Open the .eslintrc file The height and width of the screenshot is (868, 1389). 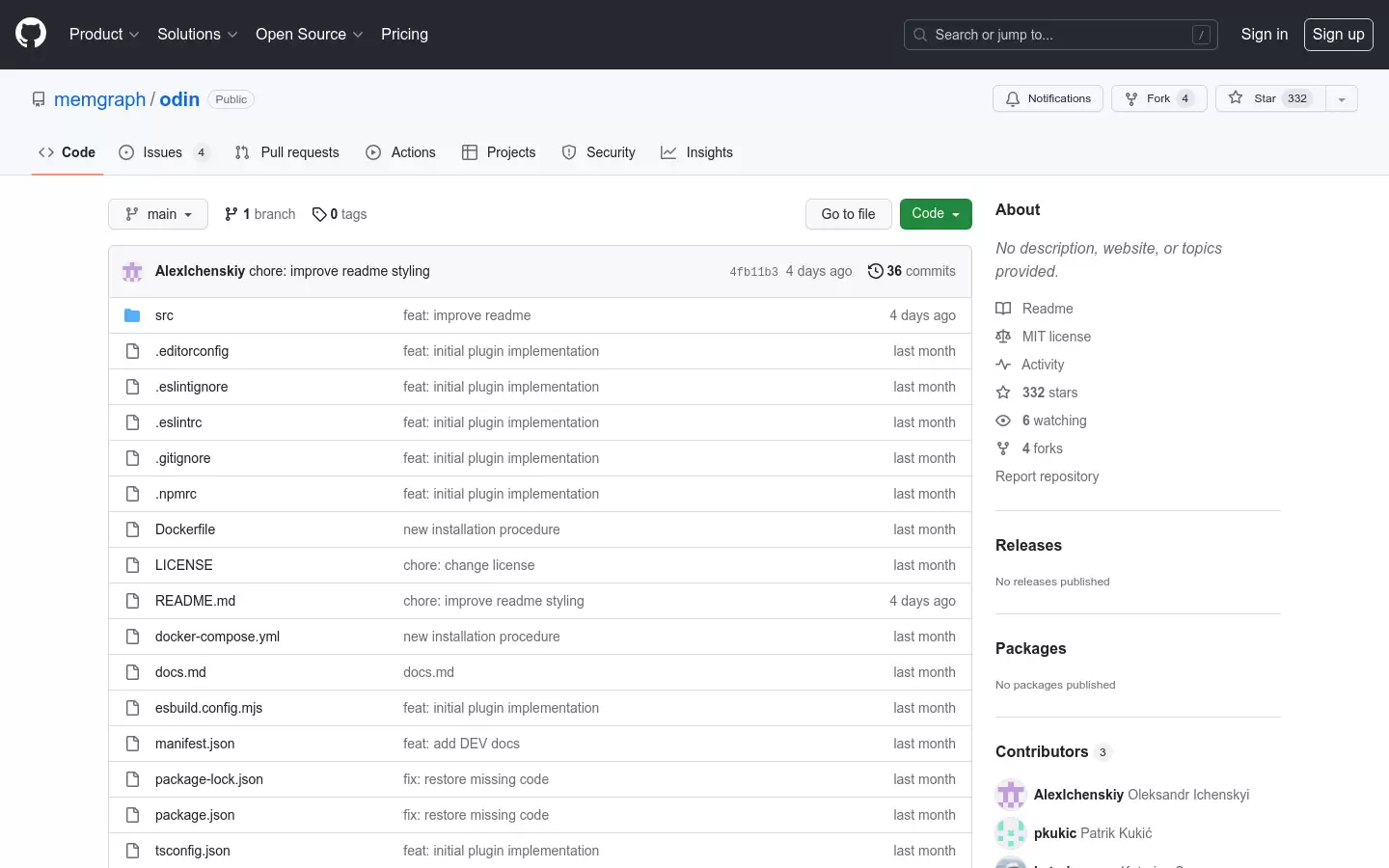[x=178, y=422]
